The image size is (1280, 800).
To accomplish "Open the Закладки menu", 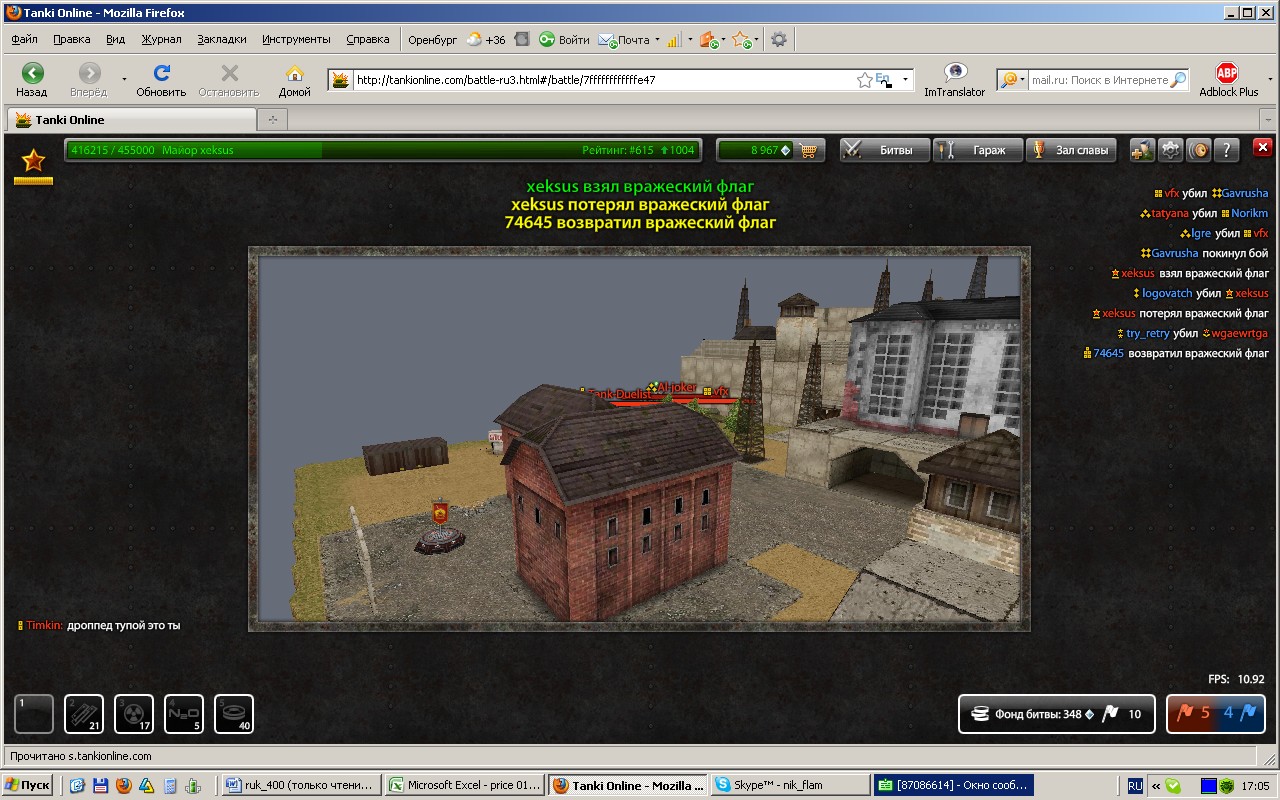I will coord(222,40).
